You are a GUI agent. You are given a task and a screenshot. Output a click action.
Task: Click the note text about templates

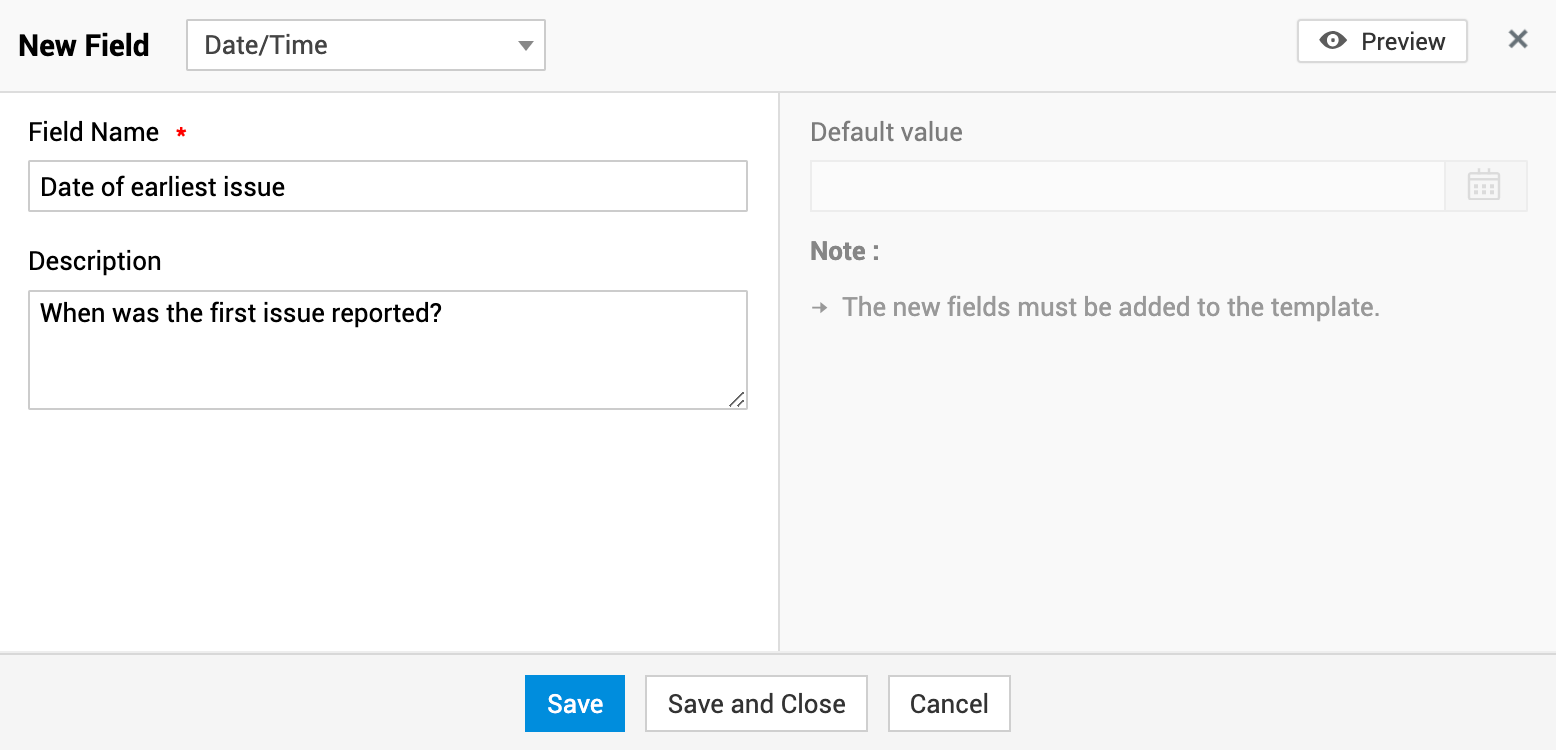coord(1110,307)
